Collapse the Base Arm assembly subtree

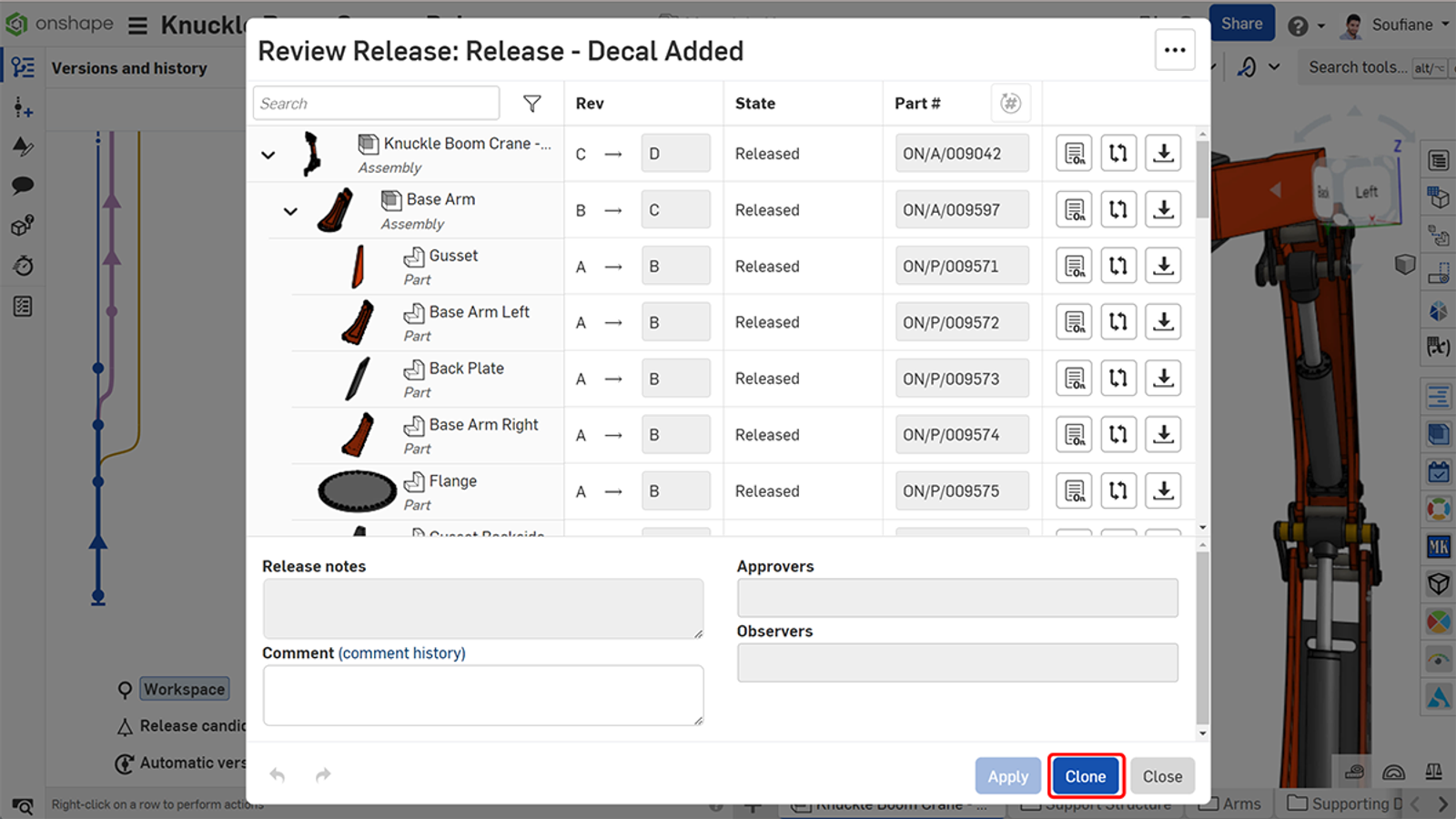tap(290, 210)
